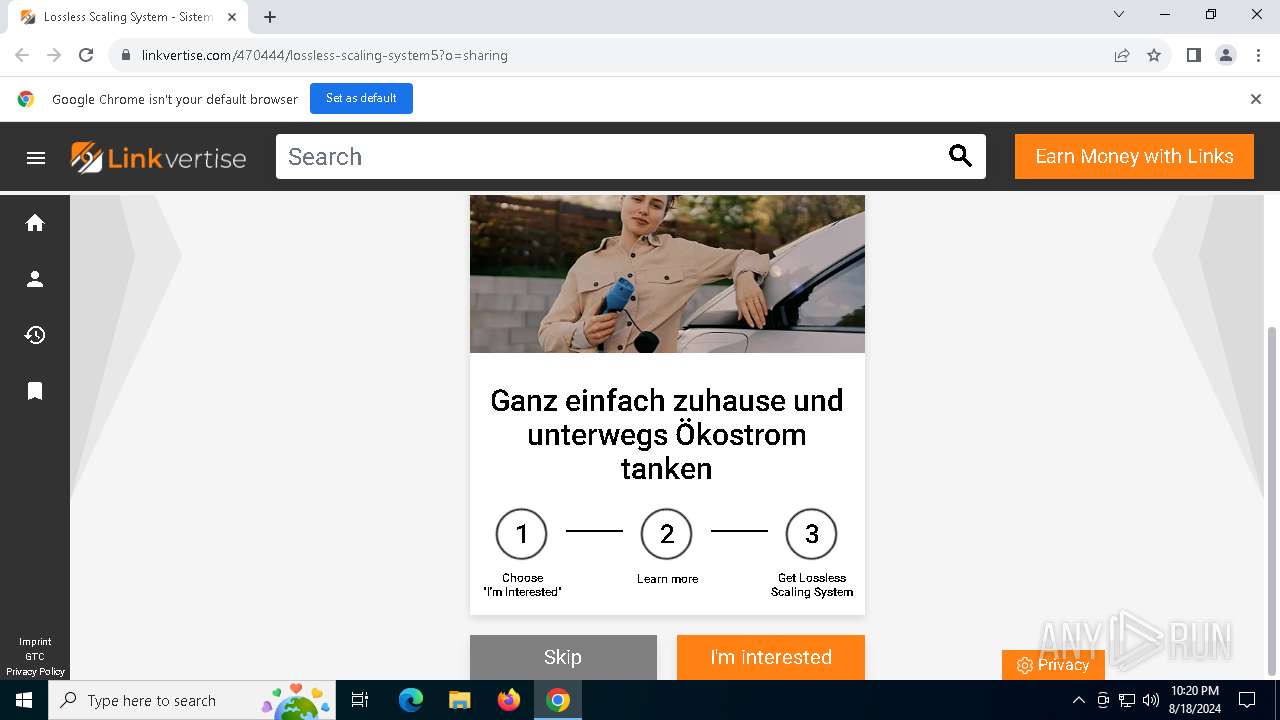This screenshot has height=720, width=1280.
Task: Click the Linkvertise logo
Action: coord(159,157)
